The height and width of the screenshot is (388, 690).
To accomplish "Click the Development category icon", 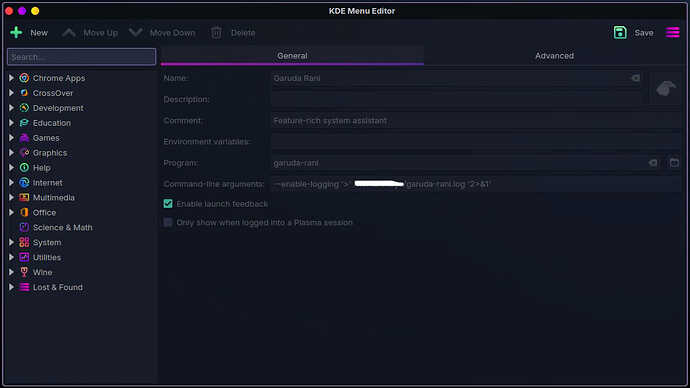I will tap(24, 108).
